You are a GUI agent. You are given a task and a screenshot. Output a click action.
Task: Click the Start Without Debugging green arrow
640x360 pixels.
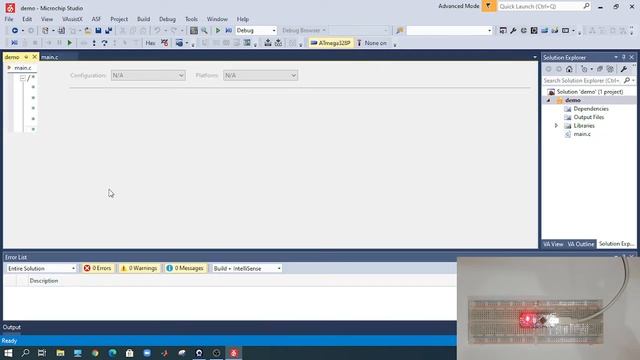tap(218, 31)
